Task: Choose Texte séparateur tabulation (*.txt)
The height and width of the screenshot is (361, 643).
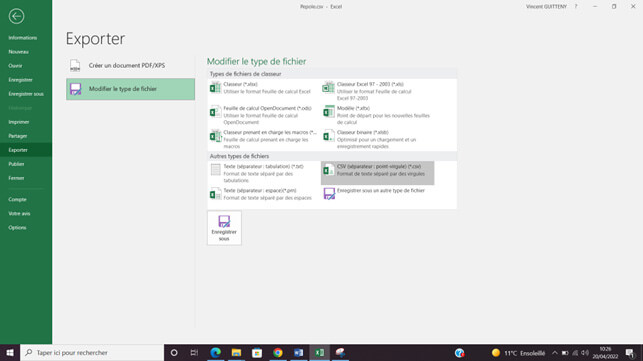Action: (x=264, y=173)
